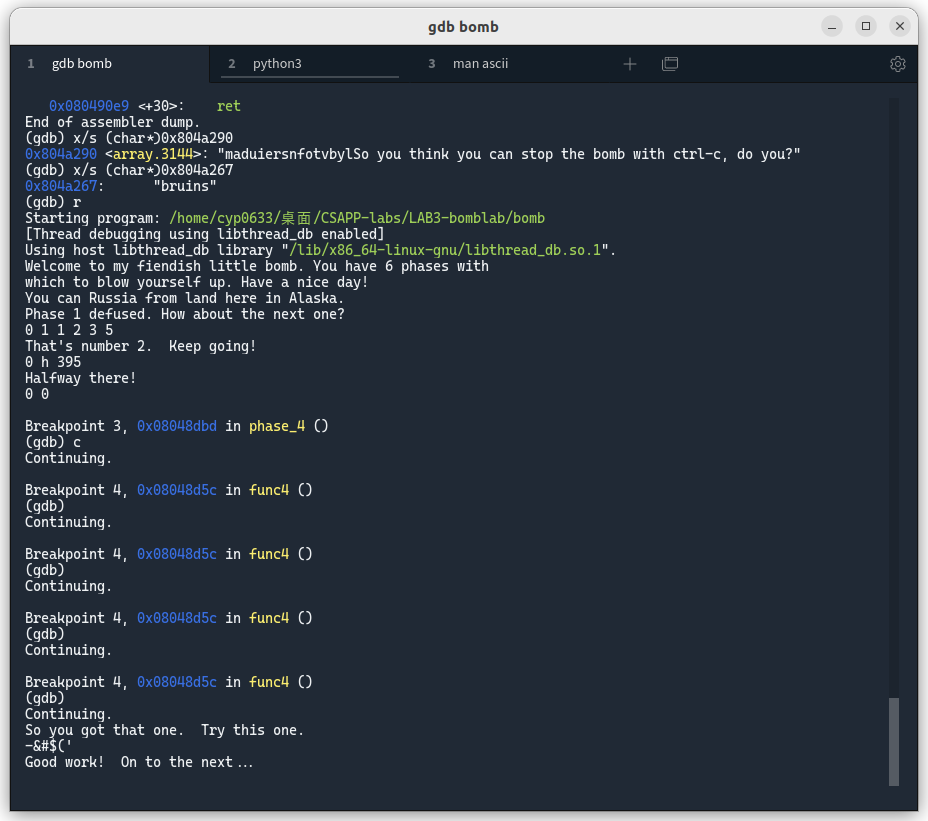Screen dimensions: 928x821
Task: Maximize the gdb bomb window
Action: coord(866,26)
